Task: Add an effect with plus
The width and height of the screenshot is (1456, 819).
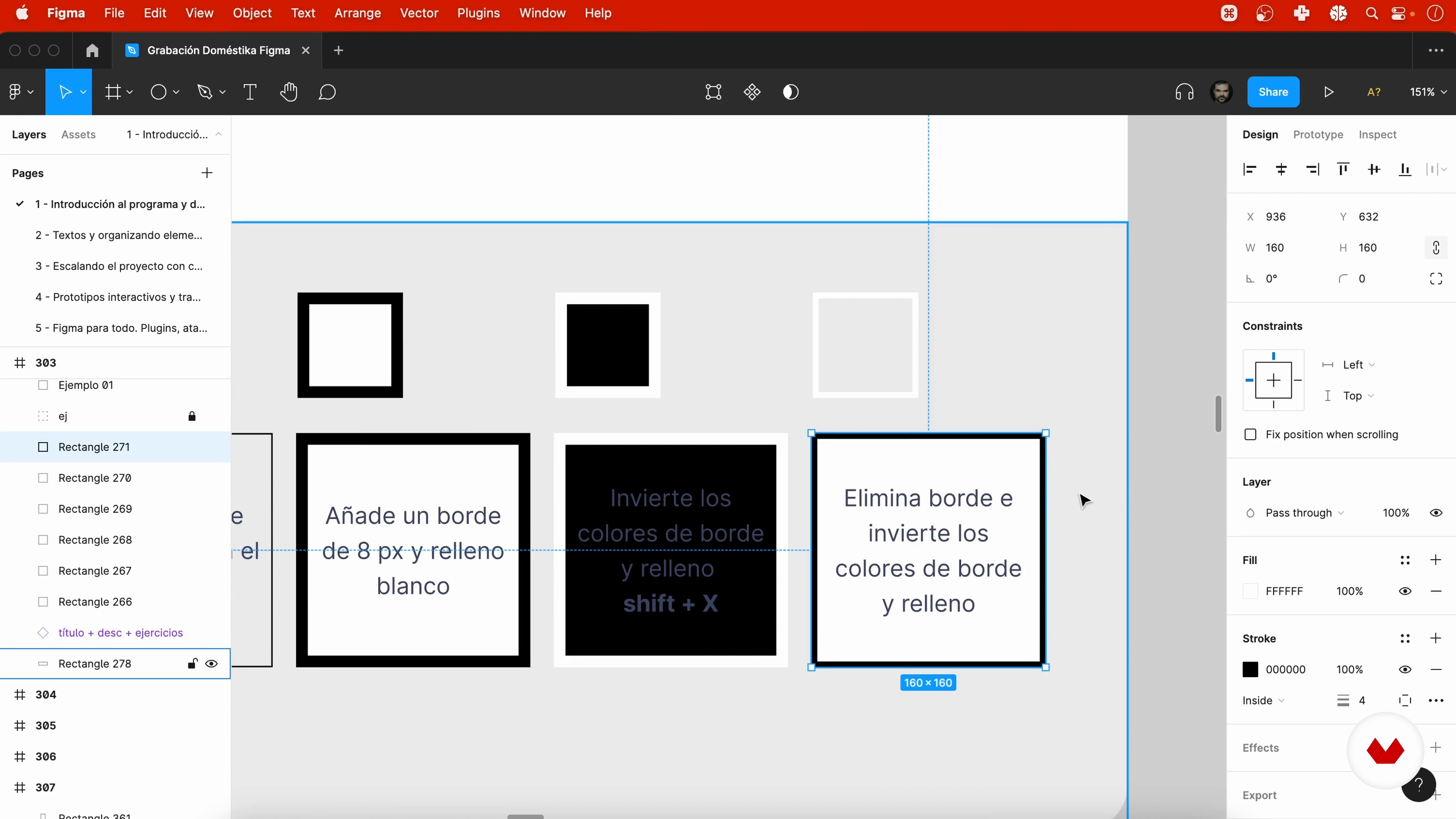Action: (x=1436, y=748)
